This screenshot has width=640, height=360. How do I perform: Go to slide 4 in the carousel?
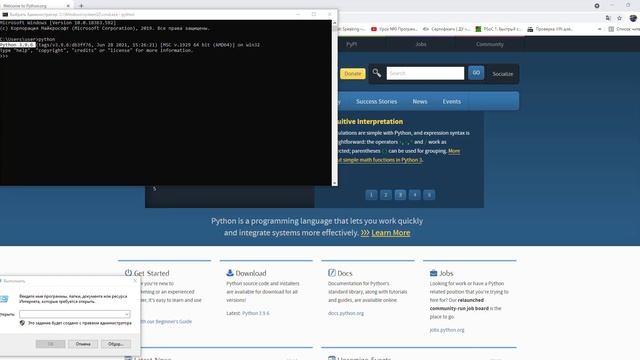(x=415, y=195)
